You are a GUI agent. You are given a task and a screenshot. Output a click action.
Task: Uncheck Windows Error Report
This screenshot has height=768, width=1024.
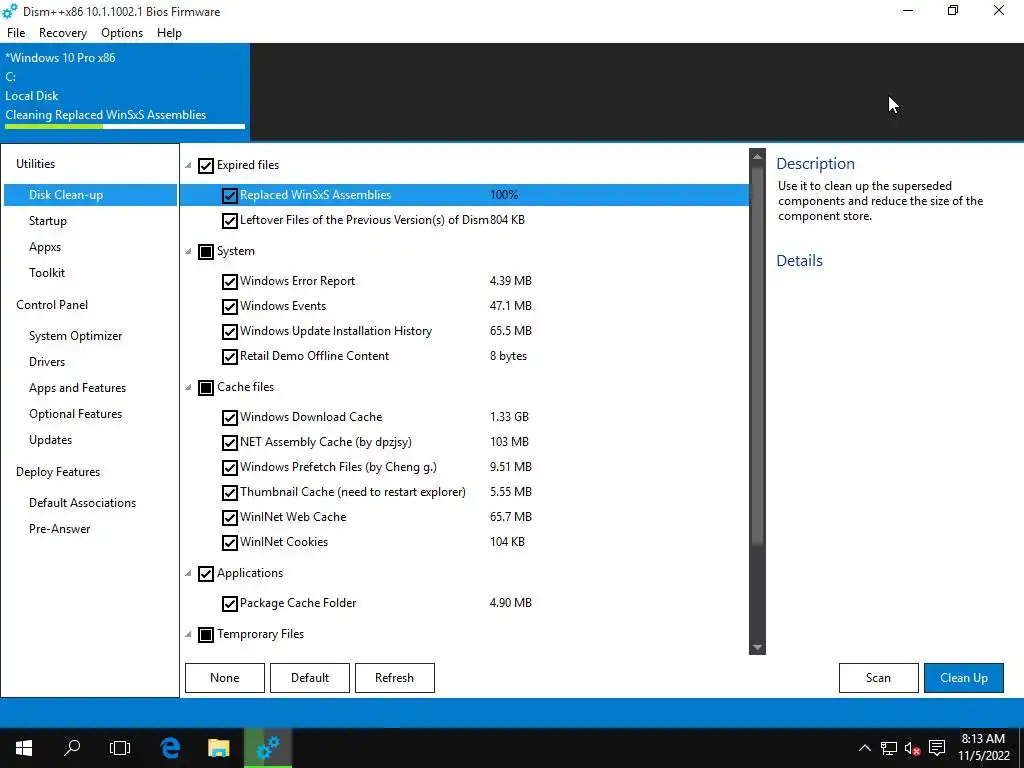click(x=229, y=281)
